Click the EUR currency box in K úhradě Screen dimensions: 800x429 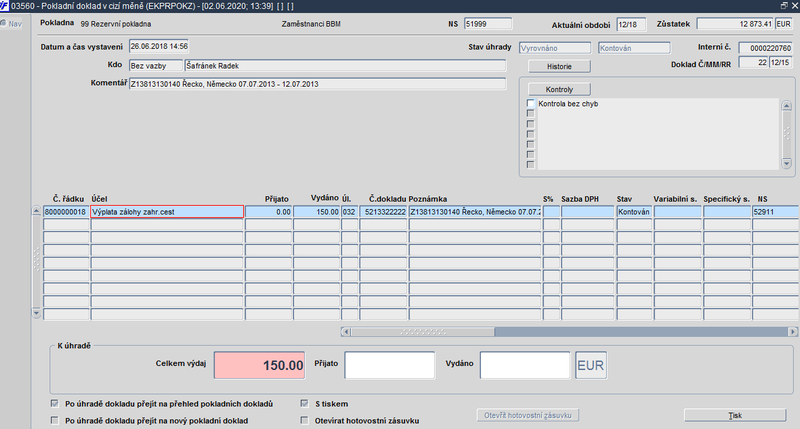[591, 365]
